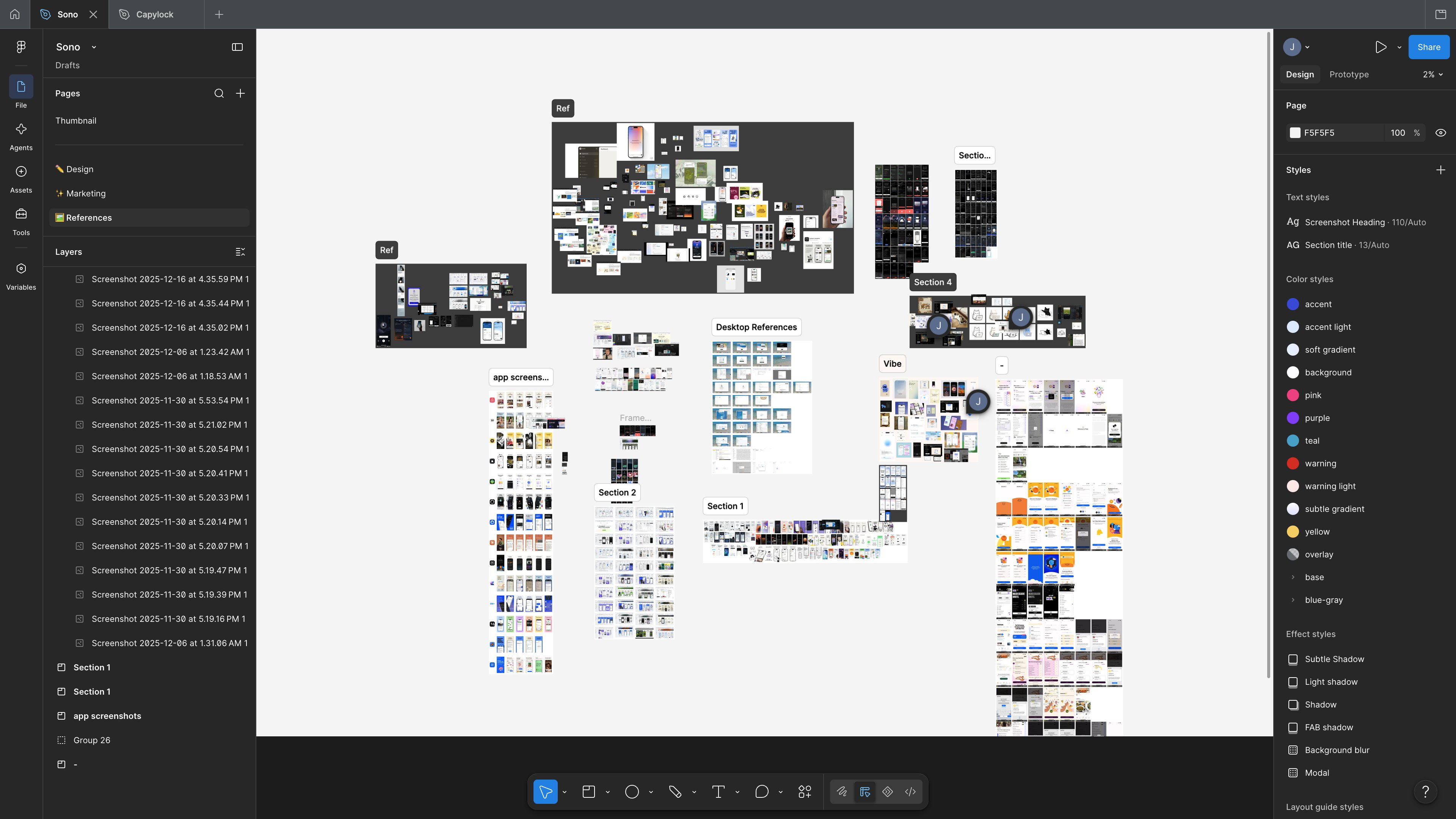Add a new style with plus icon
The width and height of the screenshot is (1456, 819).
pos(1440,169)
